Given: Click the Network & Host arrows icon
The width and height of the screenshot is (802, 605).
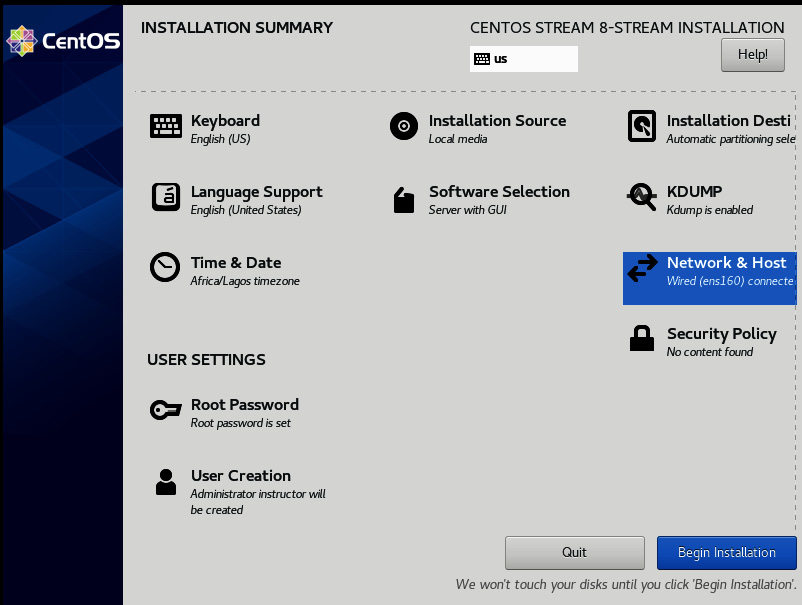Looking at the screenshot, I should pos(642,268).
